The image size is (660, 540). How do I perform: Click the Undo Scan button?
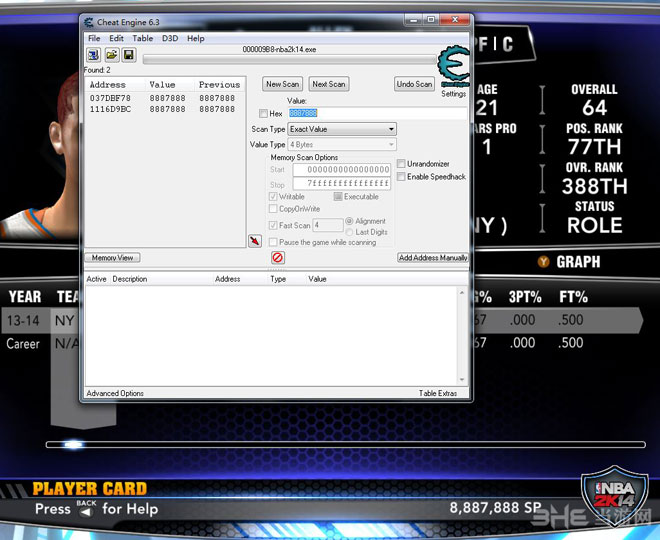click(414, 84)
